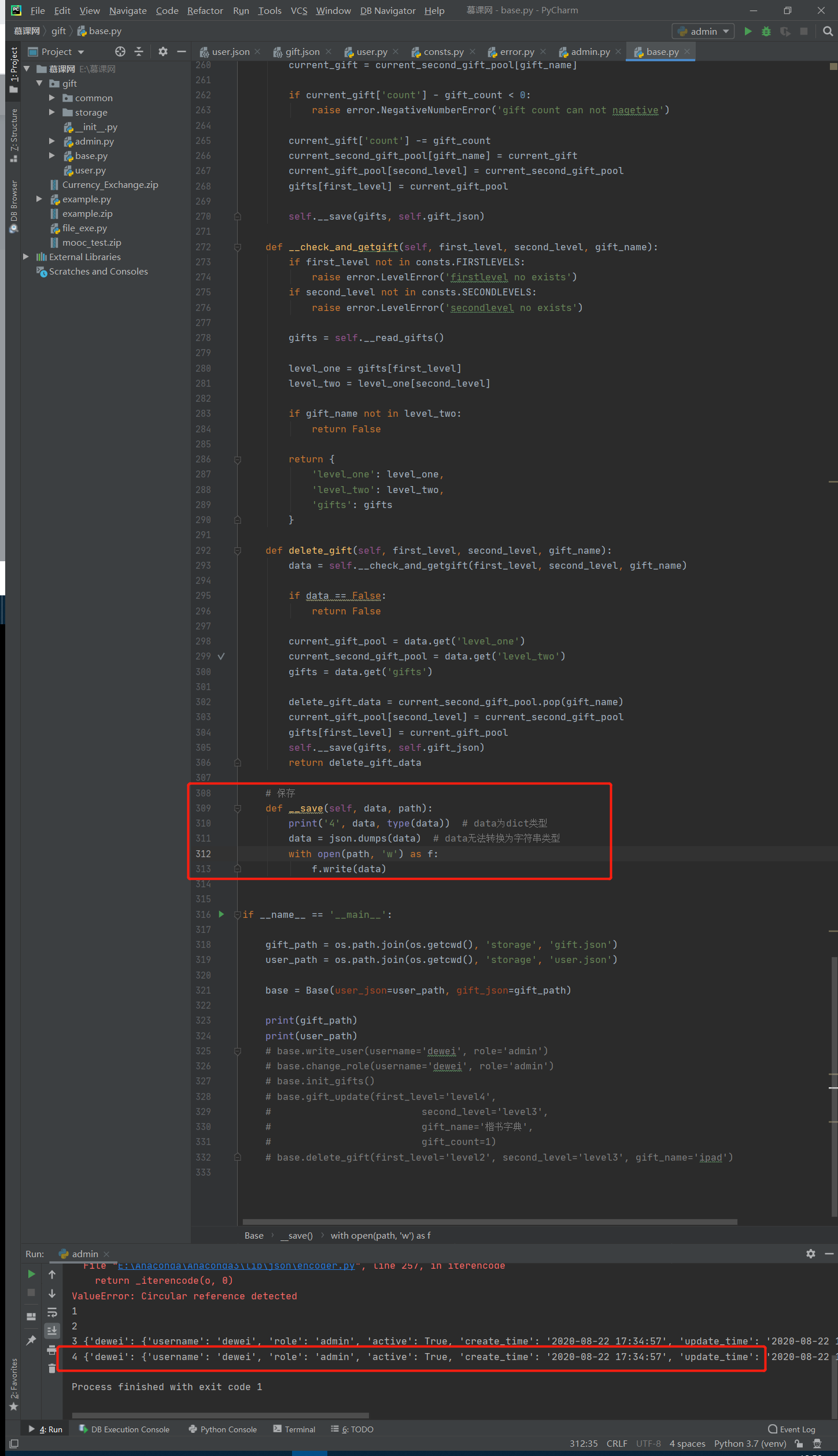Toggle the 1: Project side panel
Screen dimensions: 838x1456
[x=14, y=70]
